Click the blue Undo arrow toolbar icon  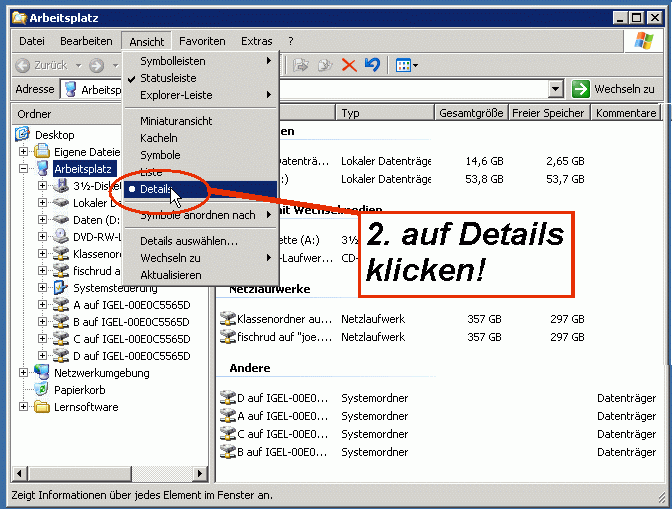[372, 65]
